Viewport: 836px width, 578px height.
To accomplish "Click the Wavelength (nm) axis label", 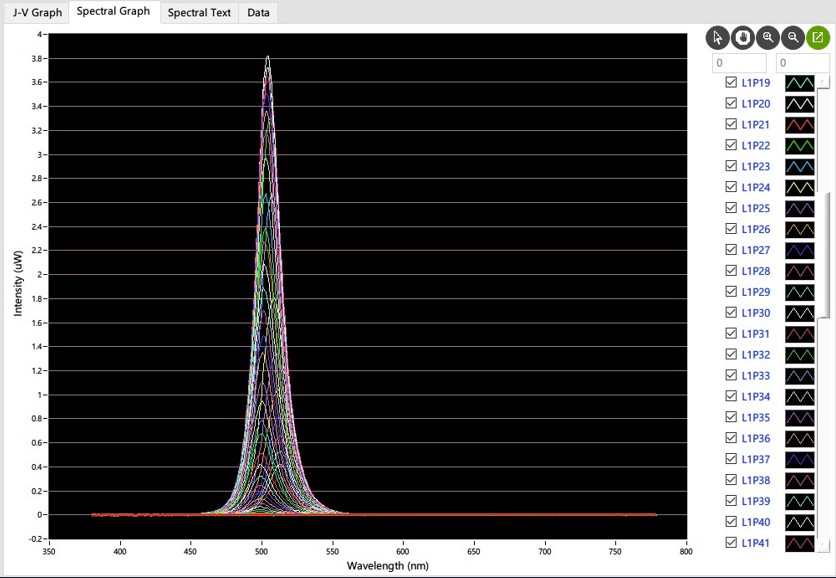I will click(388, 566).
